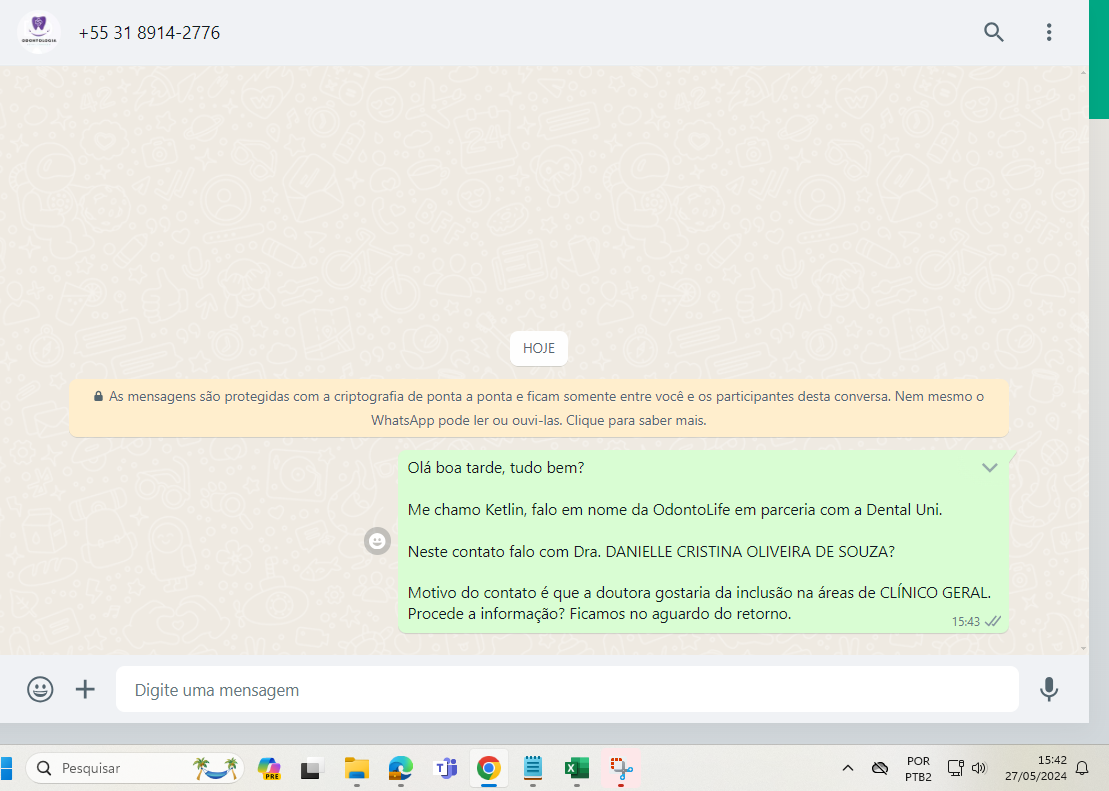The width and height of the screenshot is (1109, 791).
Task: Open the Windows Start menu
Action: [6, 768]
